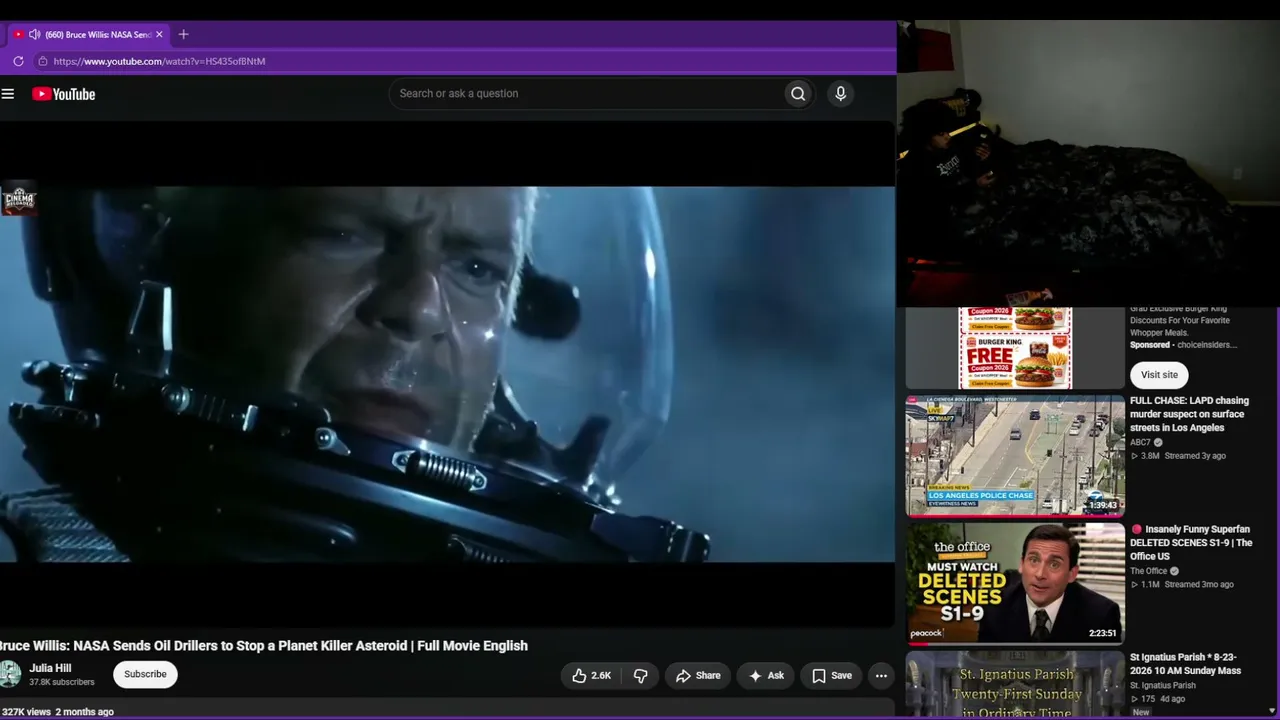Visit the ABC7 channel link
The width and height of the screenshot is (1280, 720).
1140,442
